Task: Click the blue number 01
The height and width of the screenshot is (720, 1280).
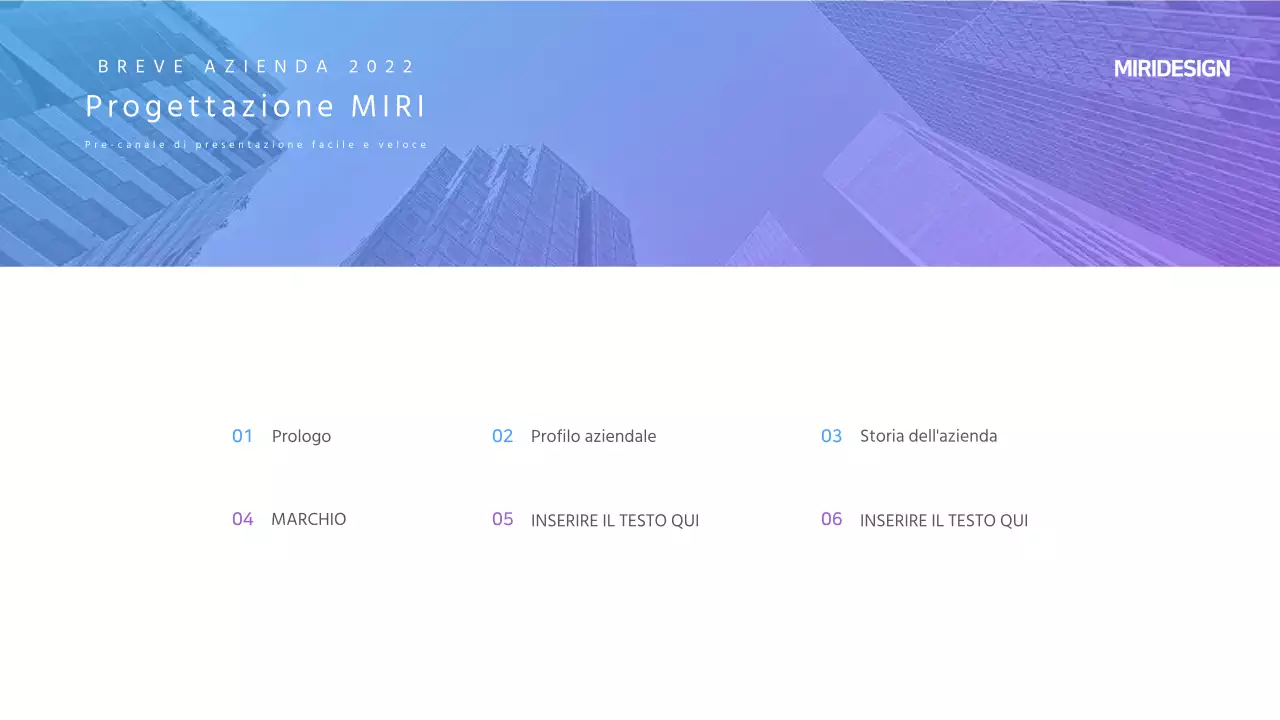Action: pos(242,436)
